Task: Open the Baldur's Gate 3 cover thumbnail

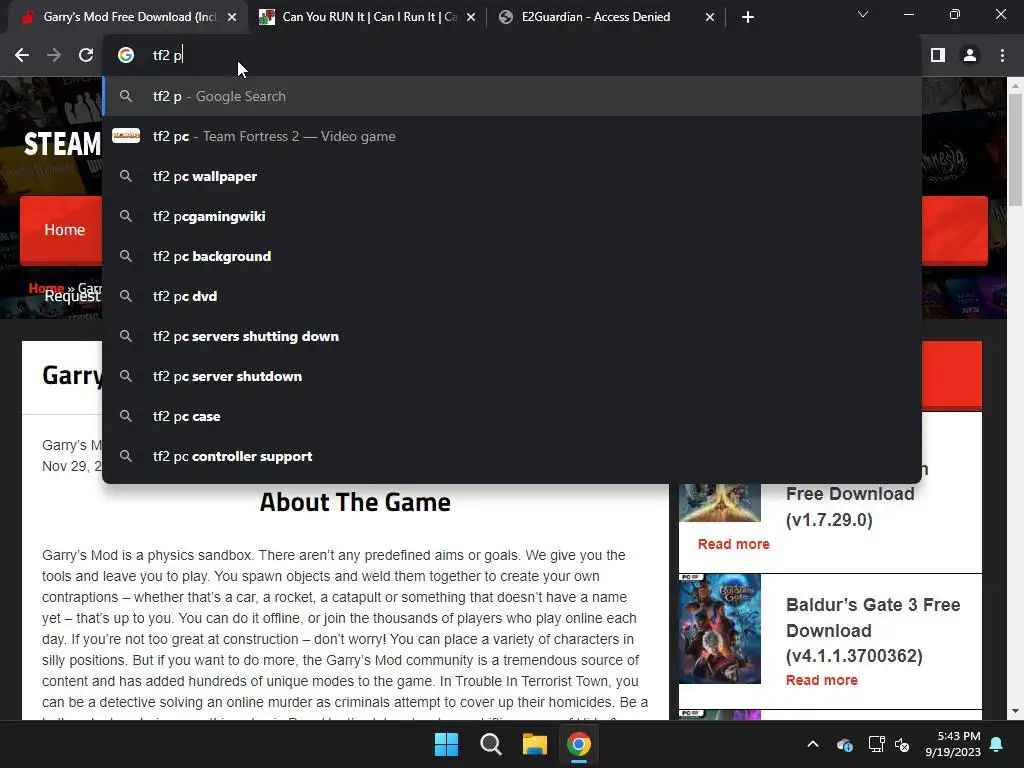Action: 720,629
